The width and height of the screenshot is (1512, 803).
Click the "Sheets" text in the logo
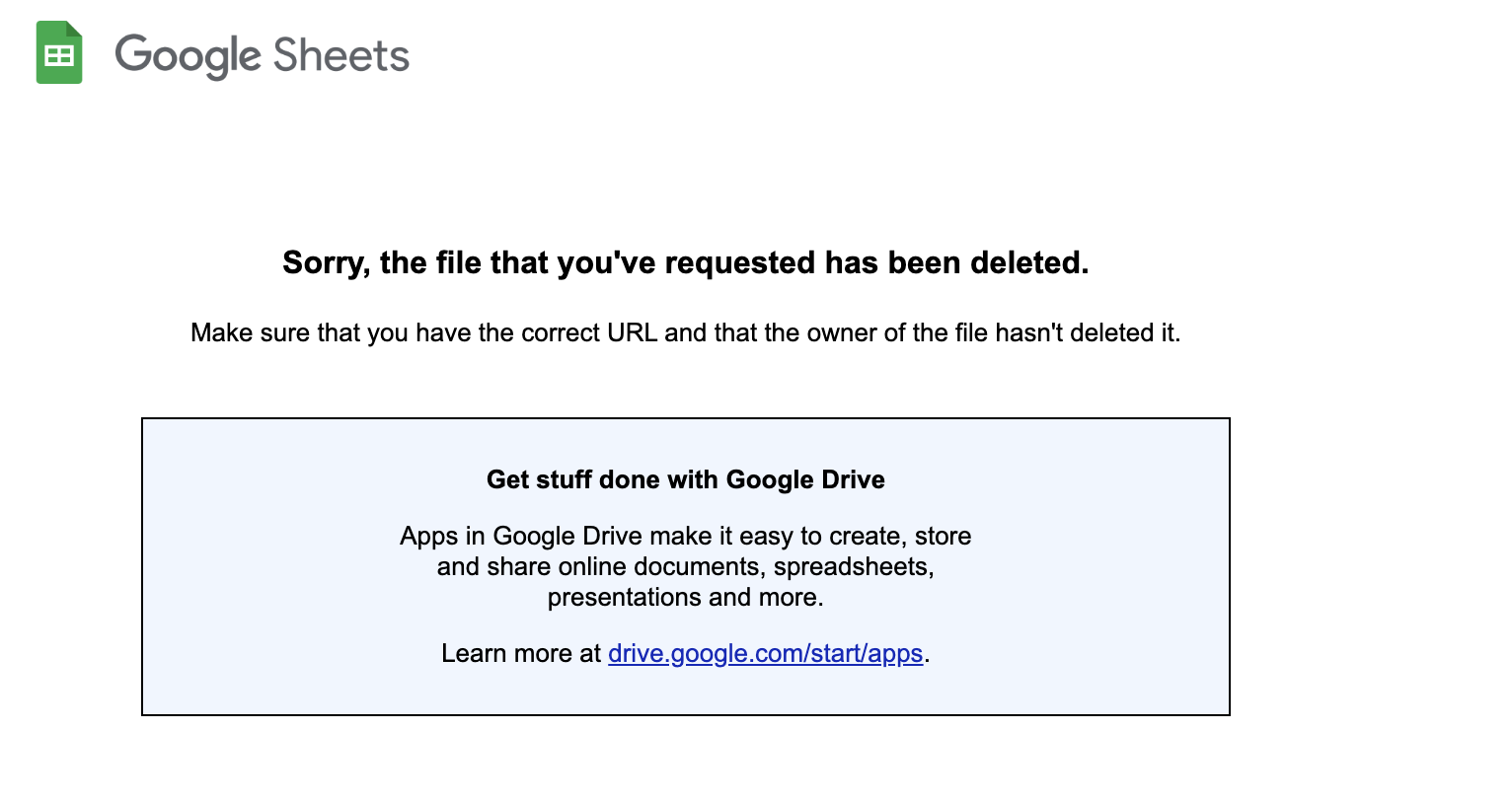pyautogui.click(x=341, y=55)
